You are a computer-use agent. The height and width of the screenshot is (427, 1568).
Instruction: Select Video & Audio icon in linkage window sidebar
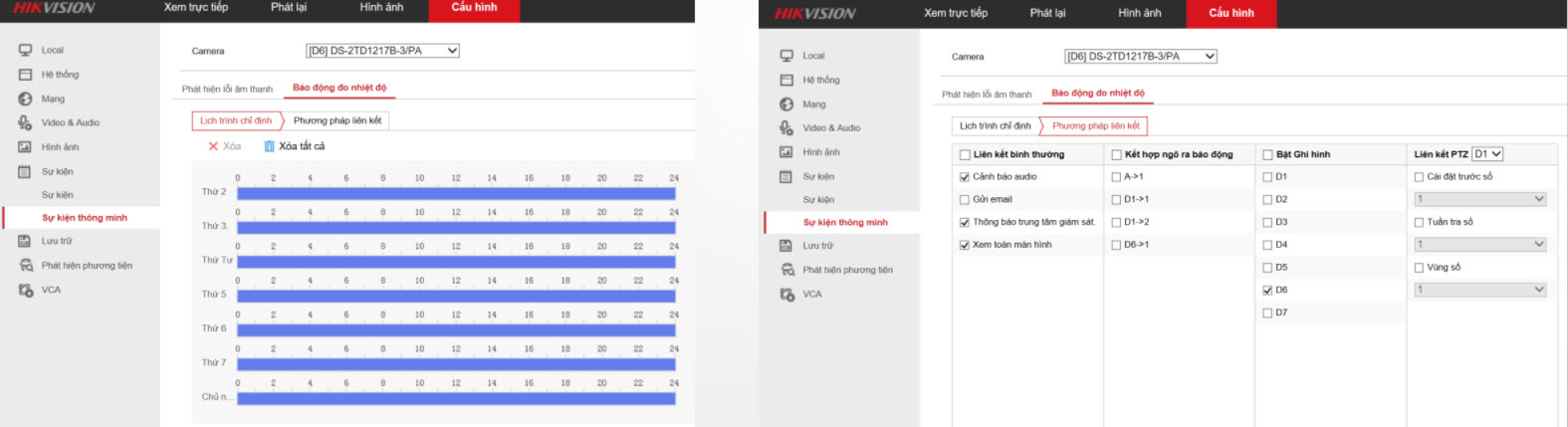tap(786, 127)
